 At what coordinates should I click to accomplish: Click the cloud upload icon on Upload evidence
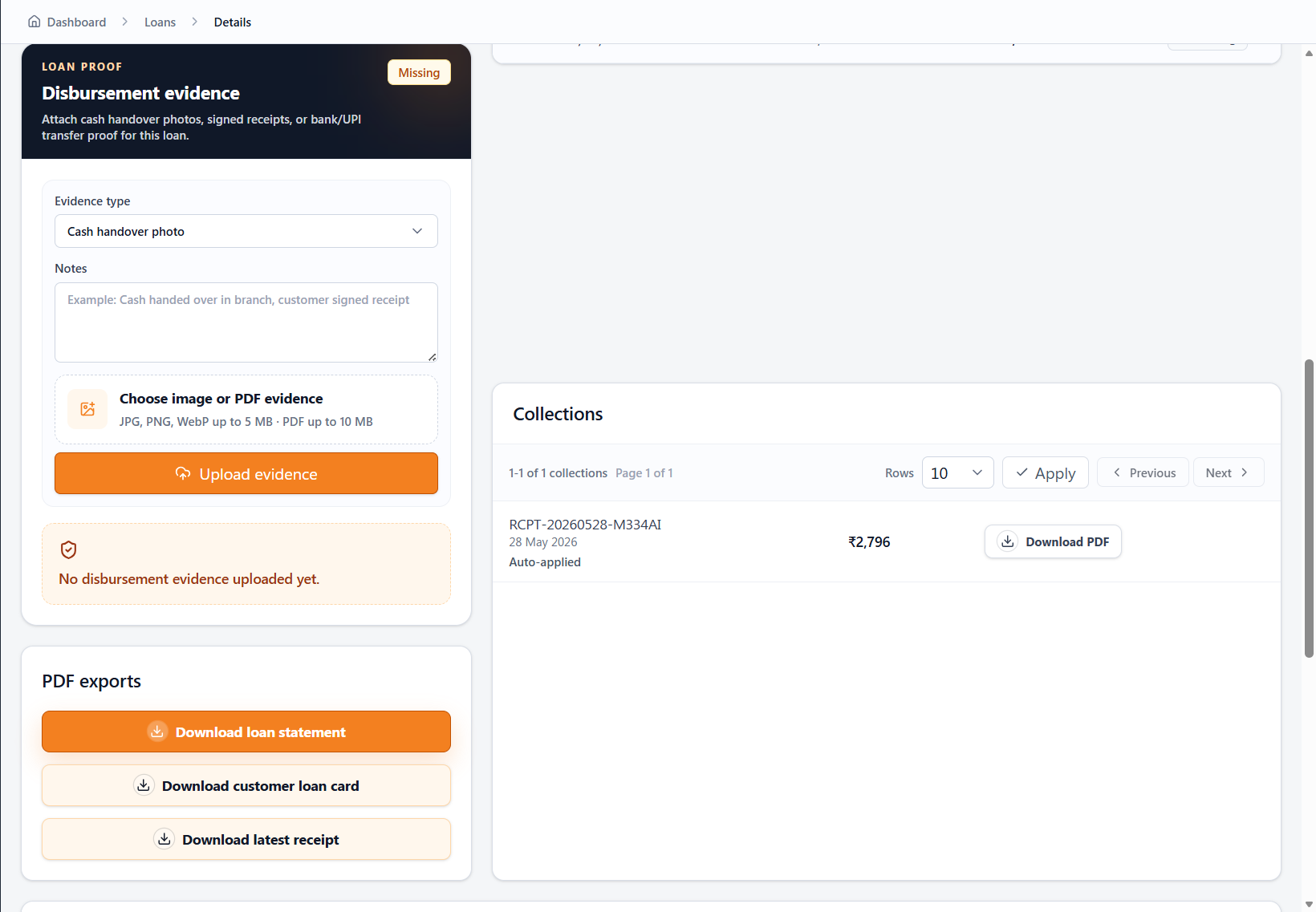point(183,473)
